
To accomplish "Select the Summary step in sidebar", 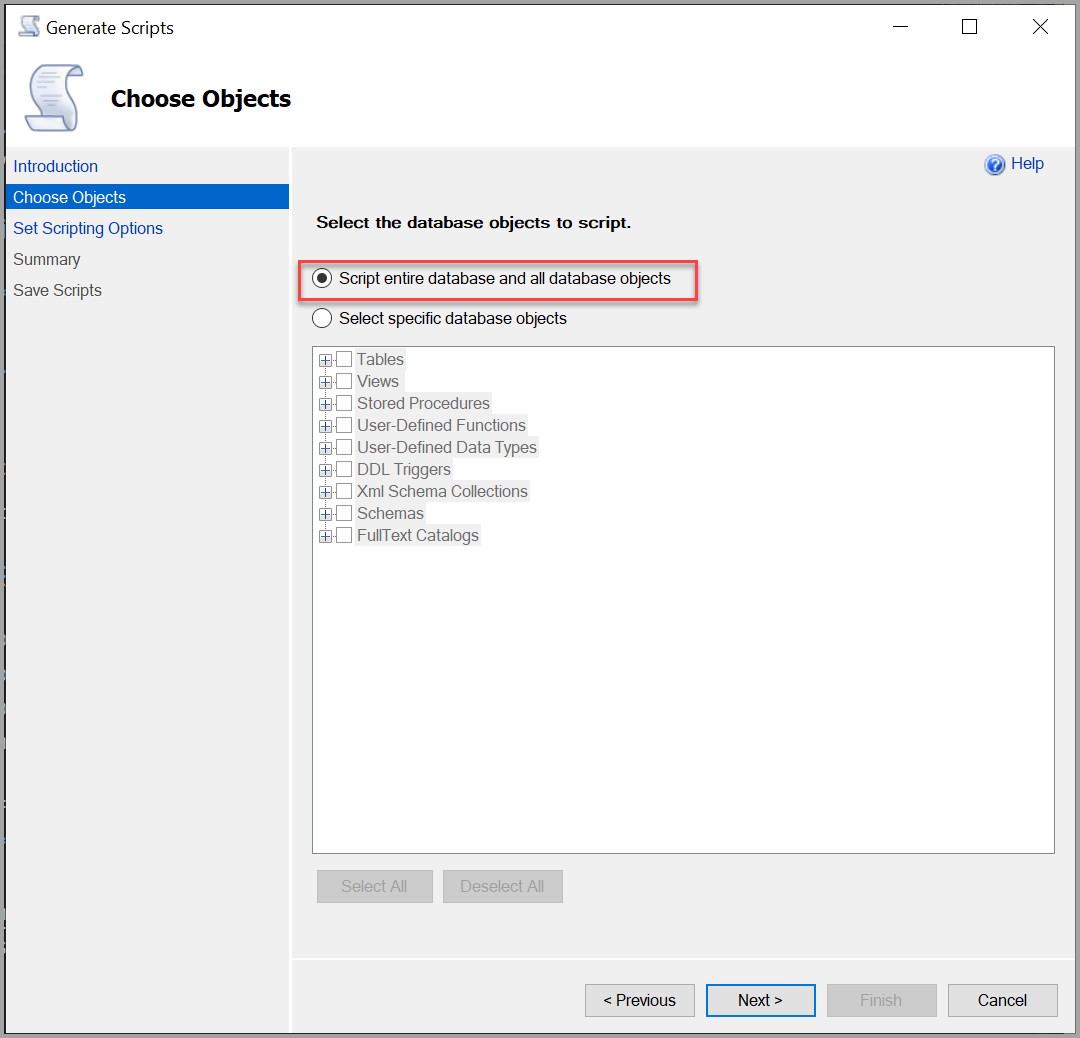I will pos(46,259).
